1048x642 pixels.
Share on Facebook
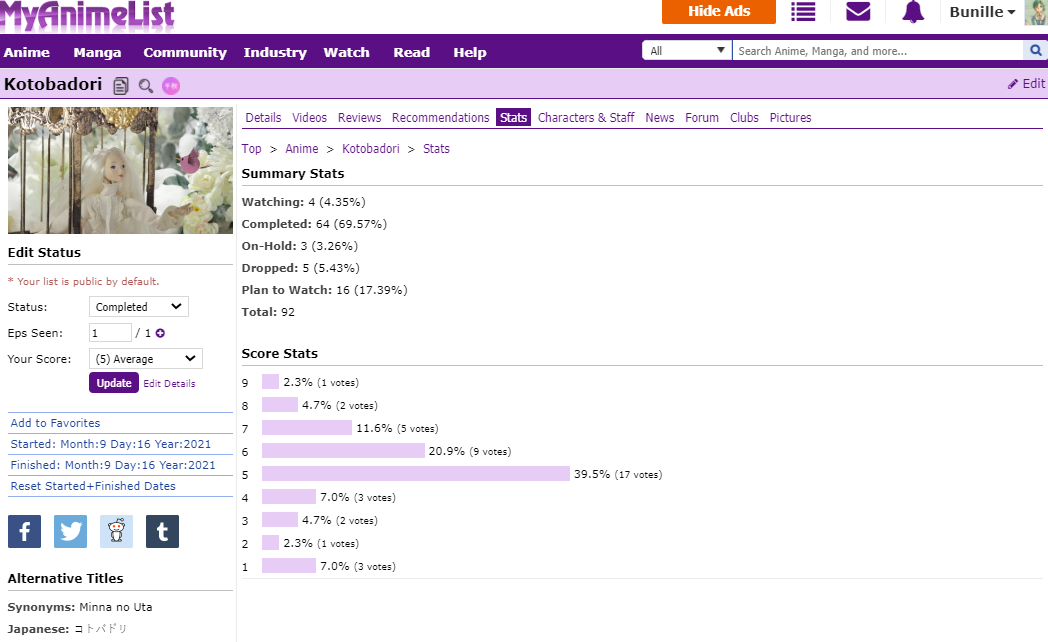point(25,531)
